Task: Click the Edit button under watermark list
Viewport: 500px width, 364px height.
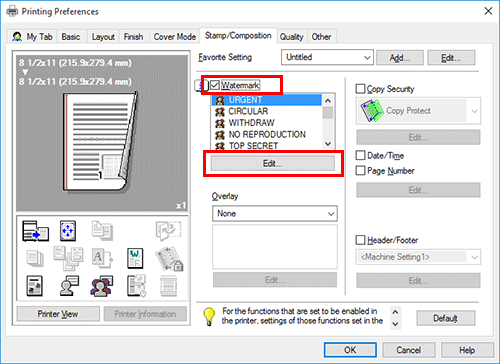Action: tap(273, 164)
